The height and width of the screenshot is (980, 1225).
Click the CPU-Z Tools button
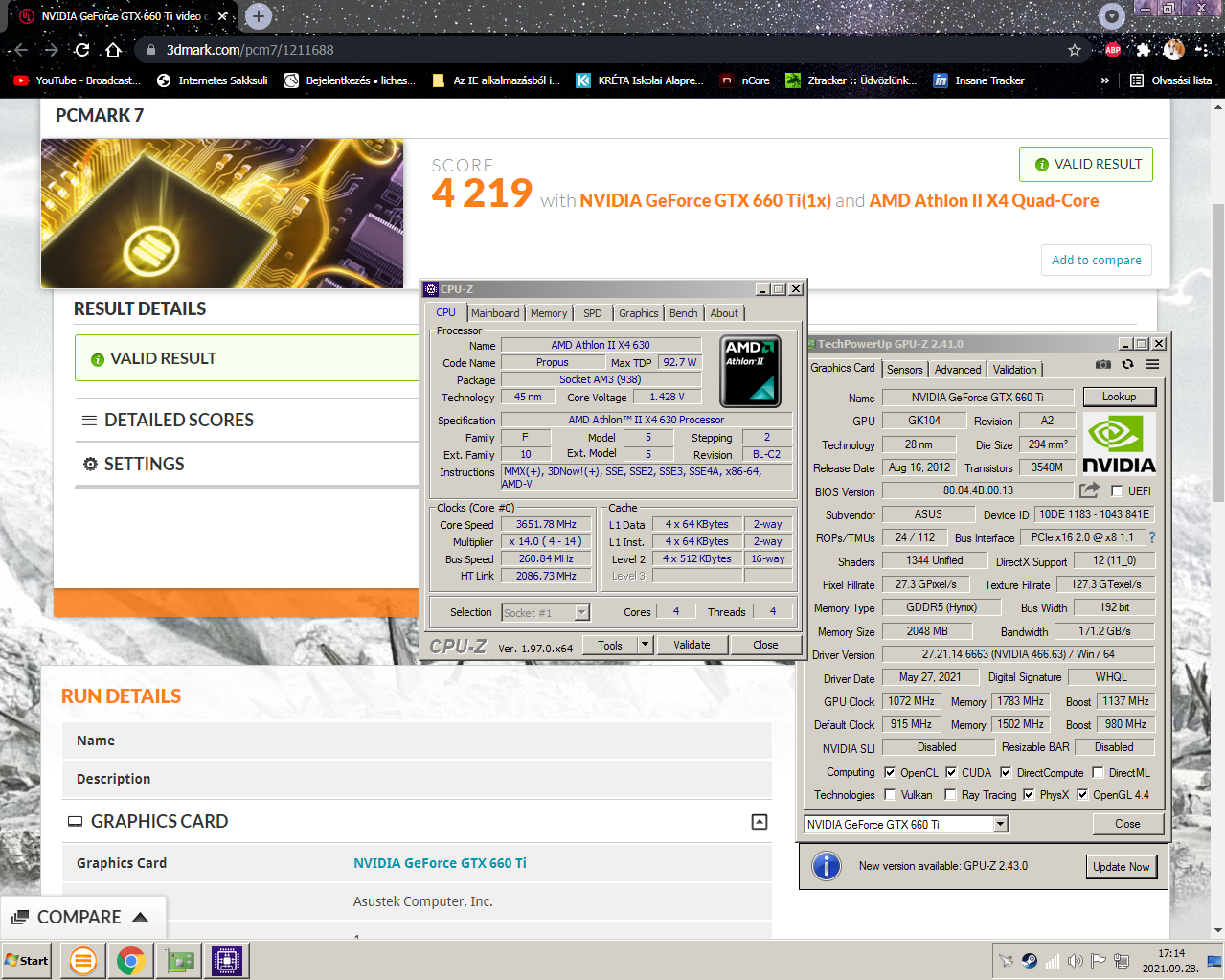coord(610,645)
